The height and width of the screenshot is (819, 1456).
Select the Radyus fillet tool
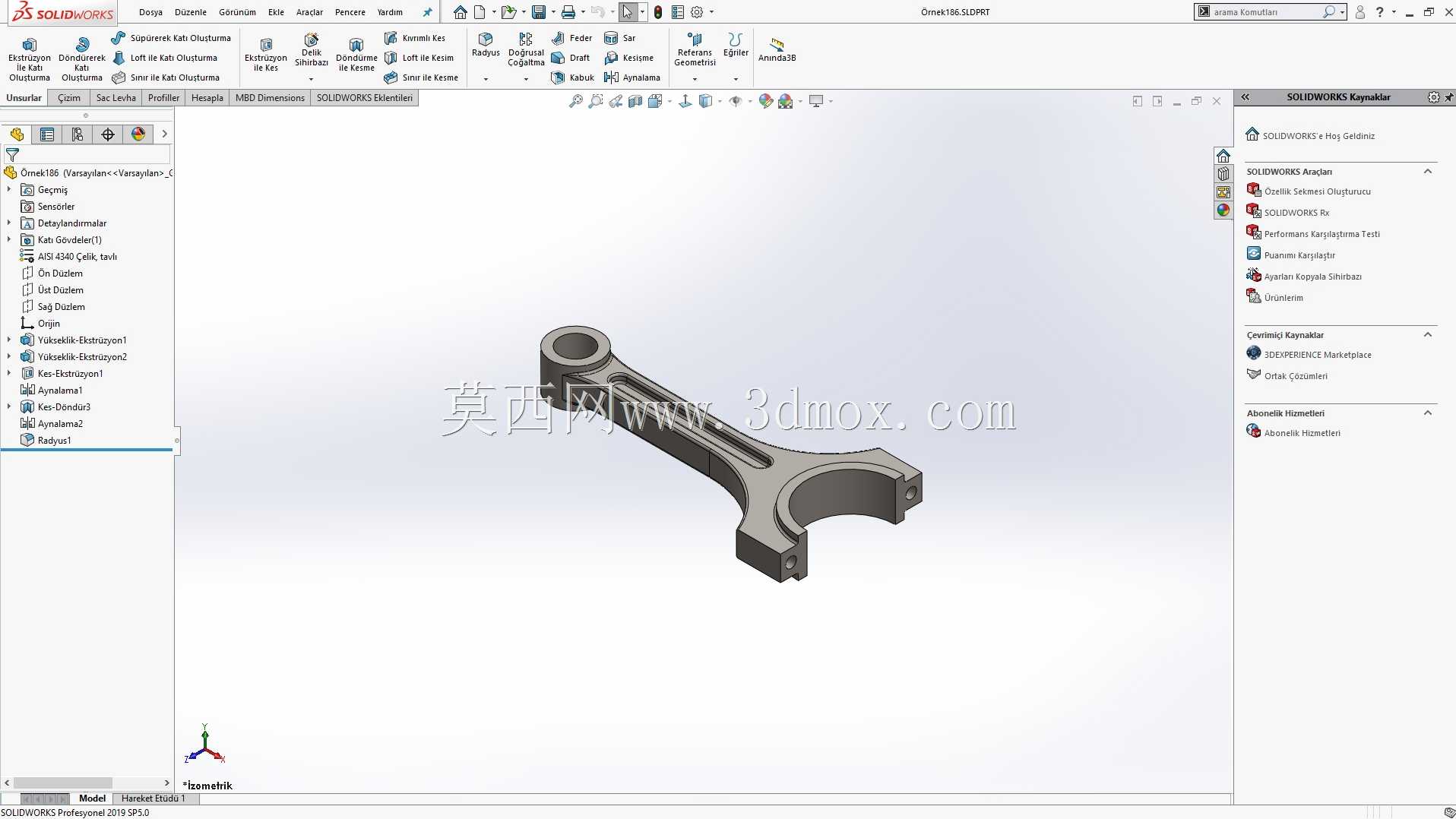point(486,45)
